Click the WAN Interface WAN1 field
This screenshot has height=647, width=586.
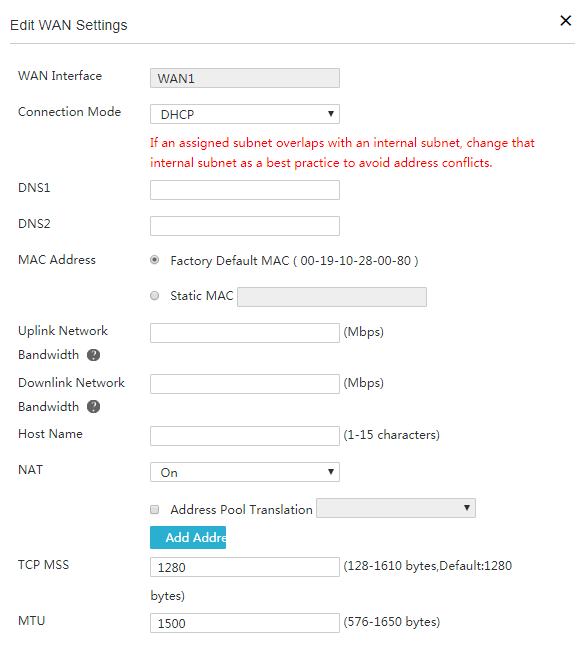(245, 78)
